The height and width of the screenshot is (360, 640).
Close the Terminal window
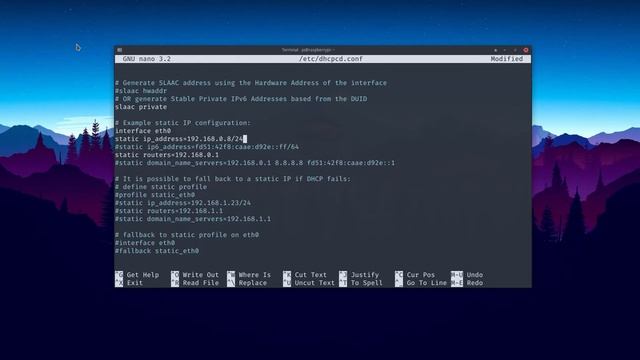tap(526, 50)
